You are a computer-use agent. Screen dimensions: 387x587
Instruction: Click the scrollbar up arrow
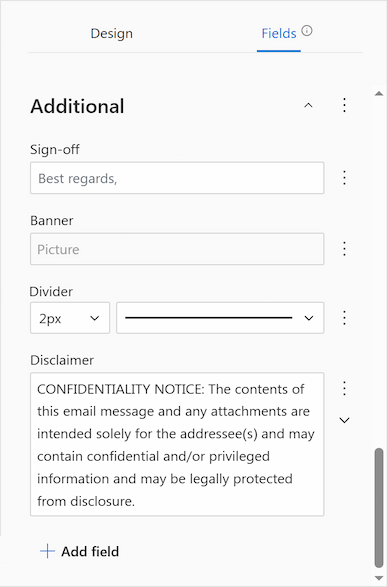(x=379, y=94)
